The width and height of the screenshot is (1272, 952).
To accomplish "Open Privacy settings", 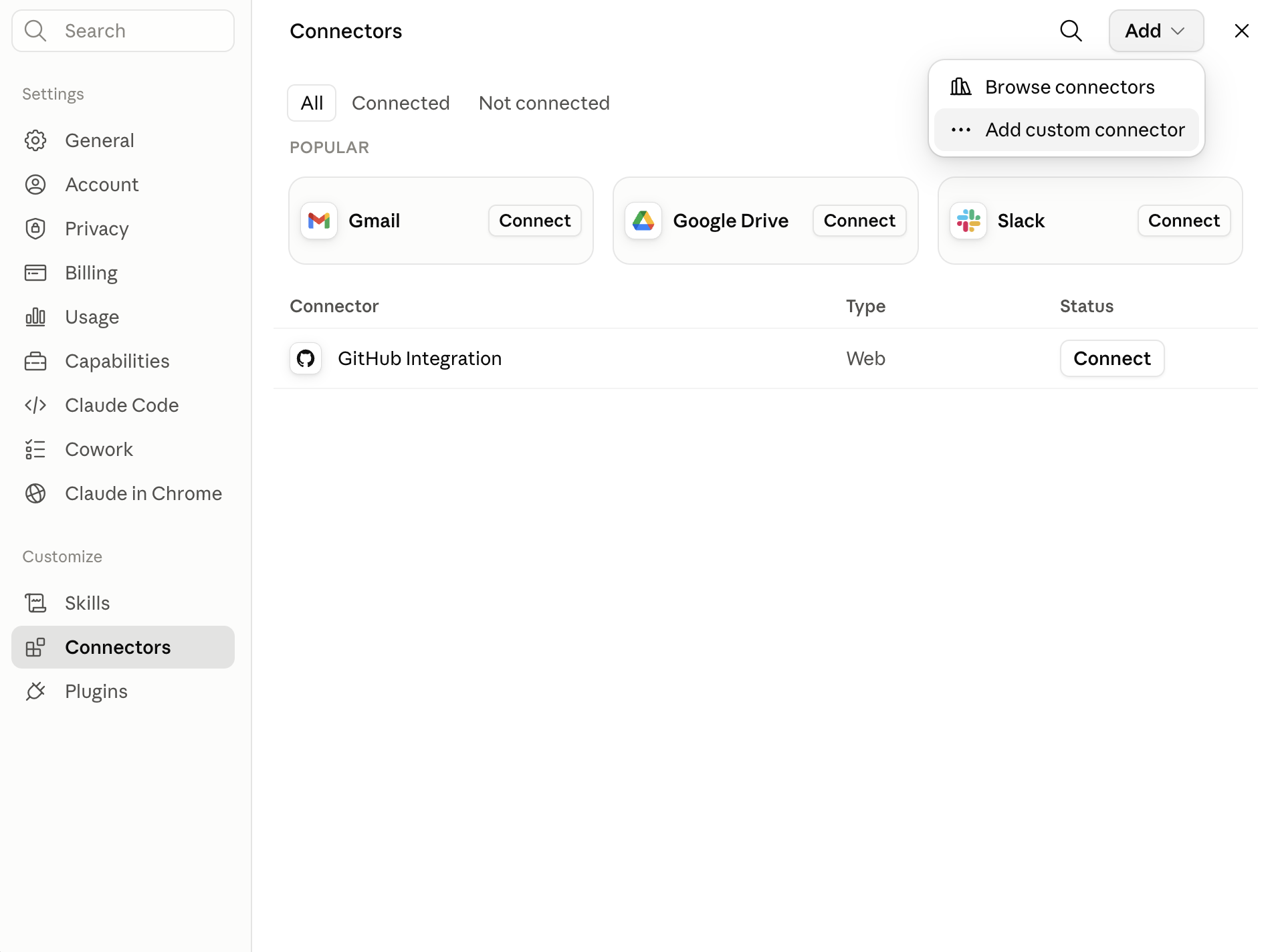I will (123, 229).
